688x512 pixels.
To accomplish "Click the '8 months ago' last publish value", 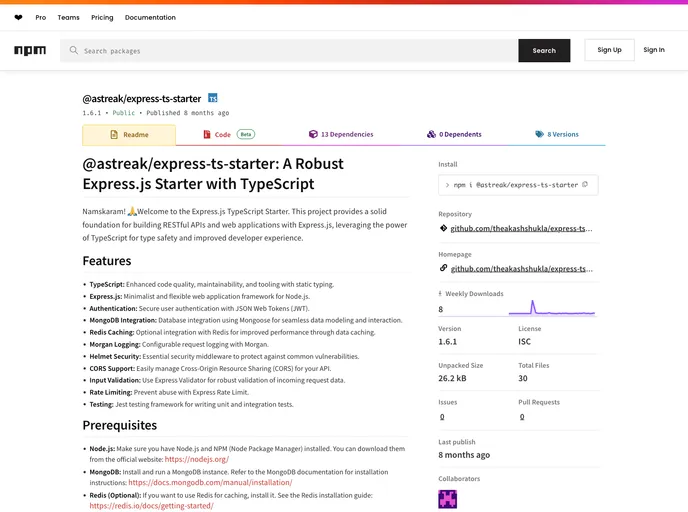I will click(464, 455).
